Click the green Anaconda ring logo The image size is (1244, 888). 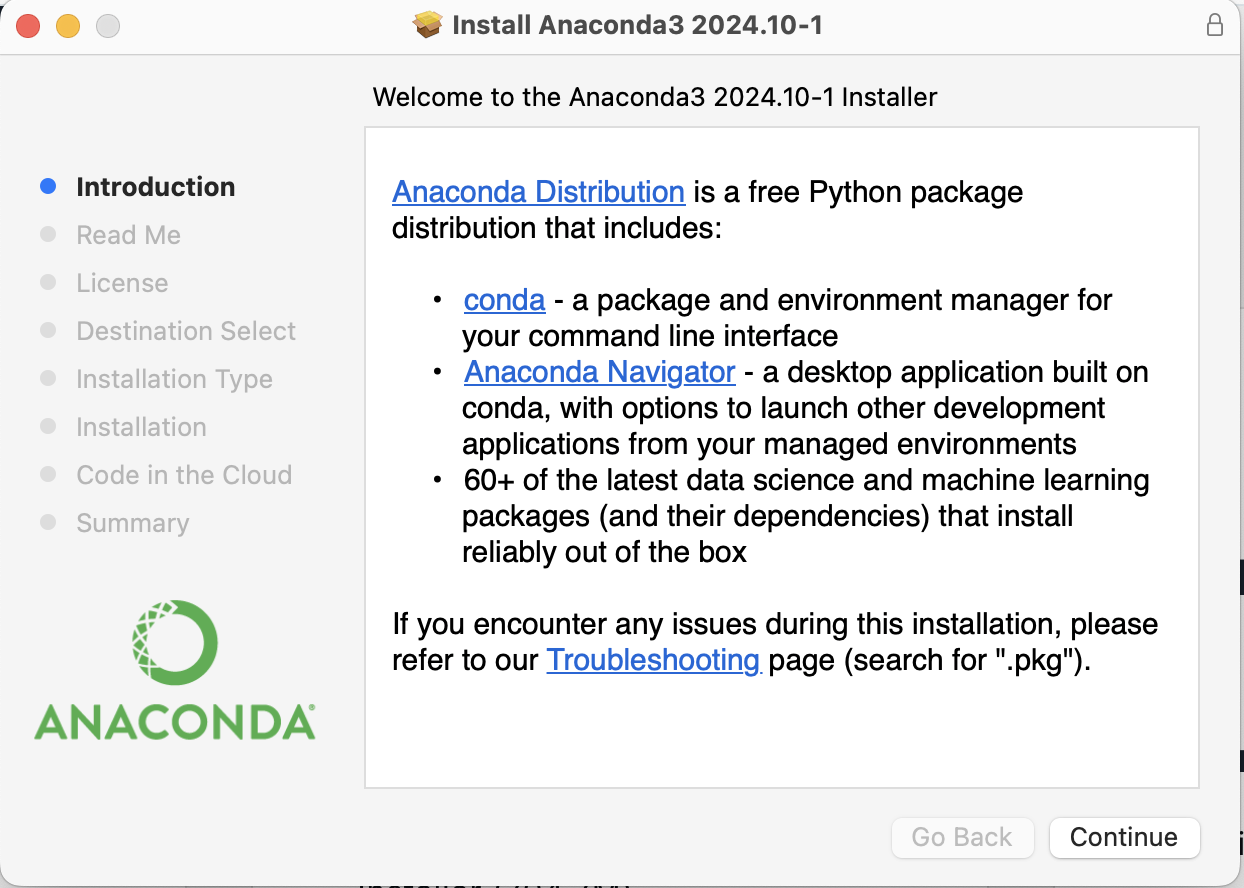[x=175, y=642]
